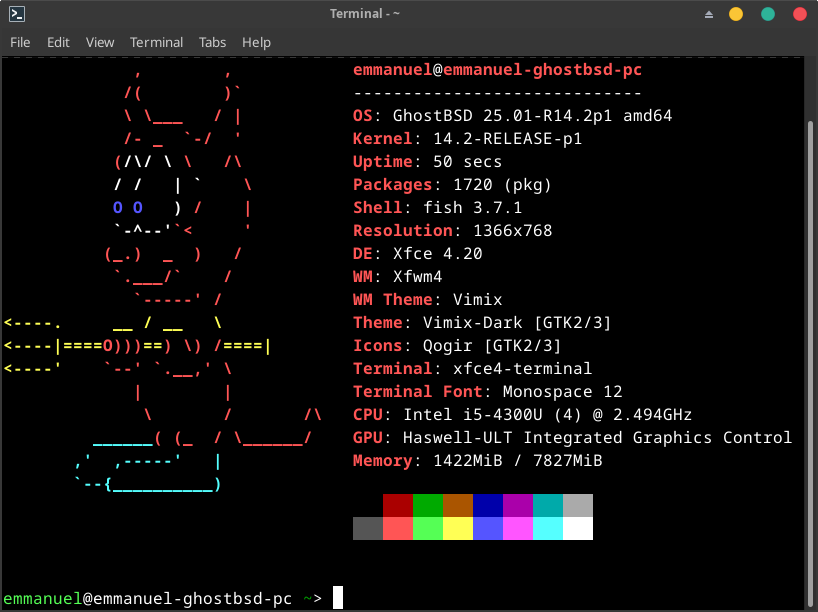The width and height of the screenshot is (818, 612).
Task: Click the dark green color block
Action: pyautogui.click(x=428, y=506)
